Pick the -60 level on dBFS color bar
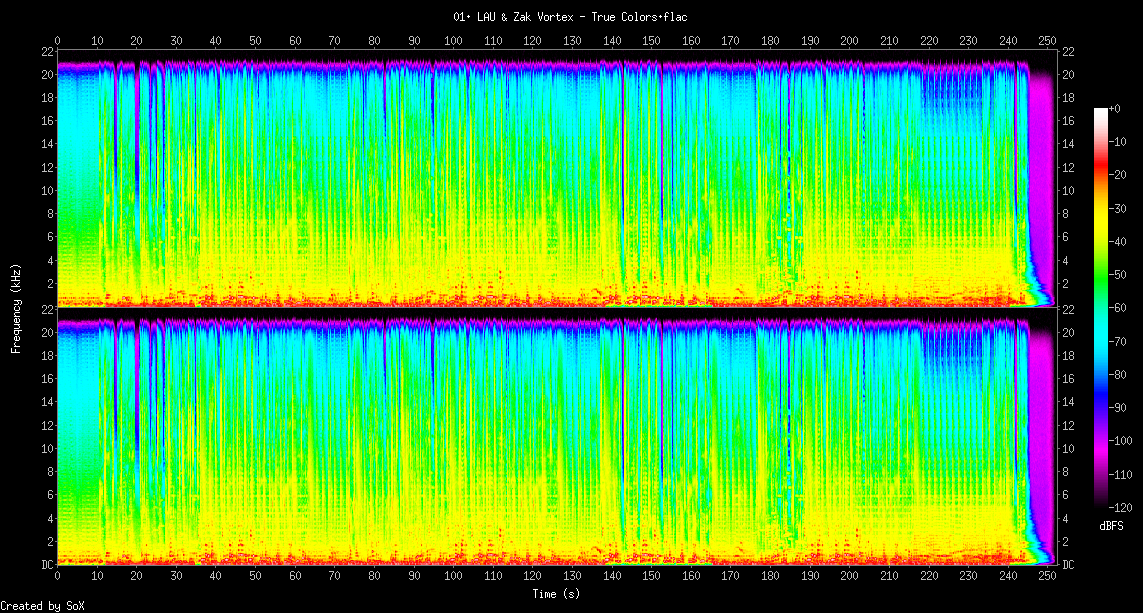This screenshot has height=613, width=1143. point(1101,309)
